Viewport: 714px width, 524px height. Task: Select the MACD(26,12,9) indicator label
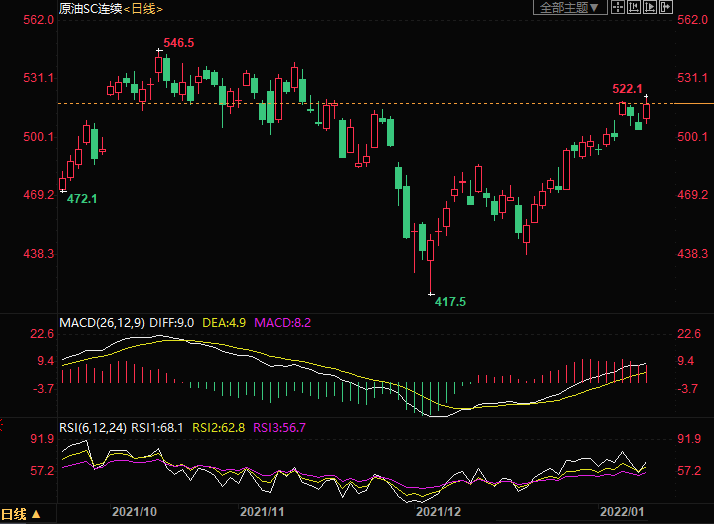pos(106,323)
